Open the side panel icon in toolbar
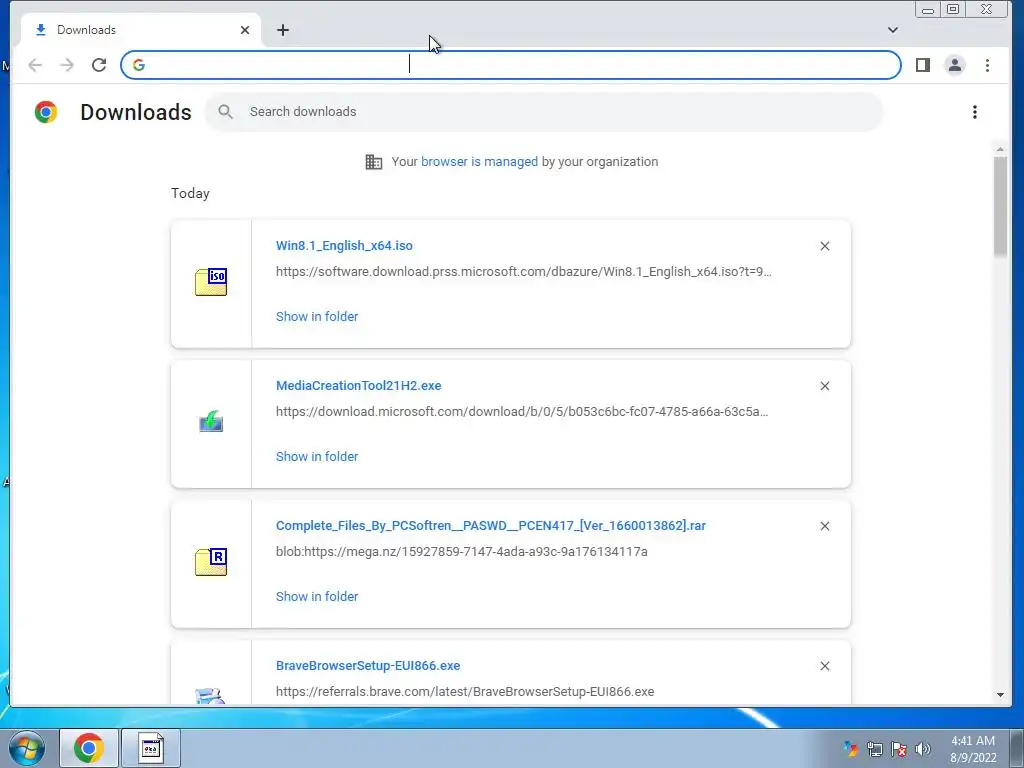Image resolution: width=1024 pixels, height=768 pixels. point(922,65)
